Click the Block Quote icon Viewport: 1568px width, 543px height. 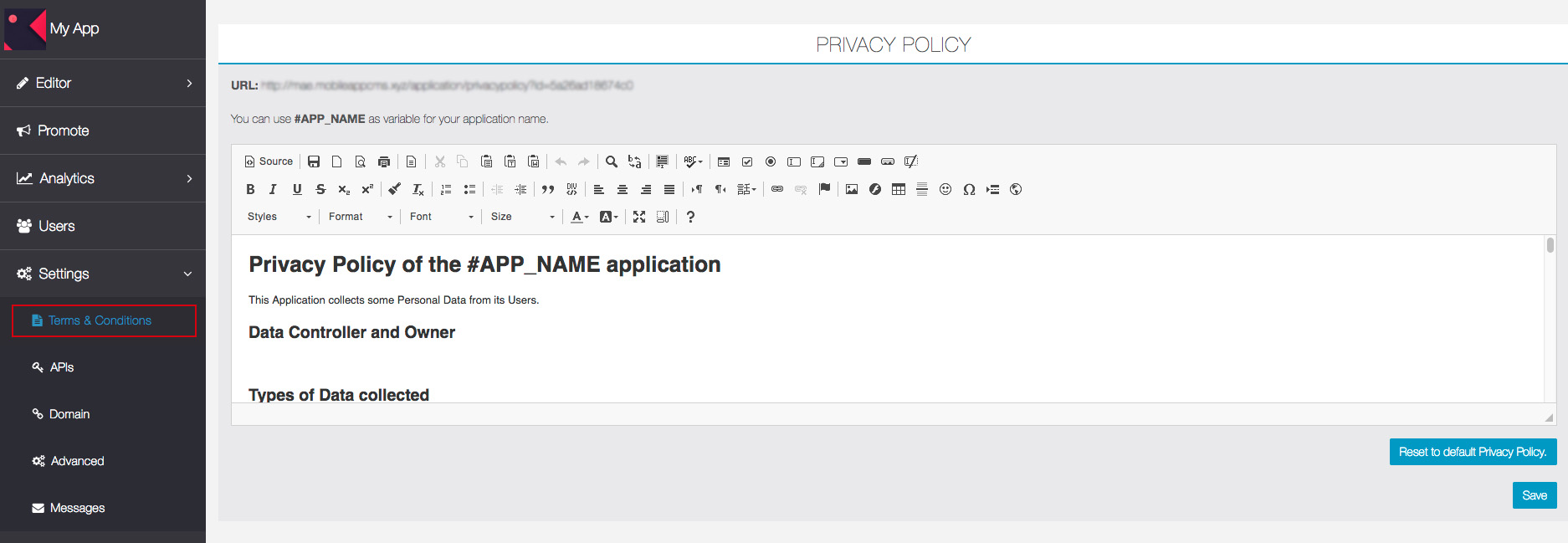click(x=548, y=189)
